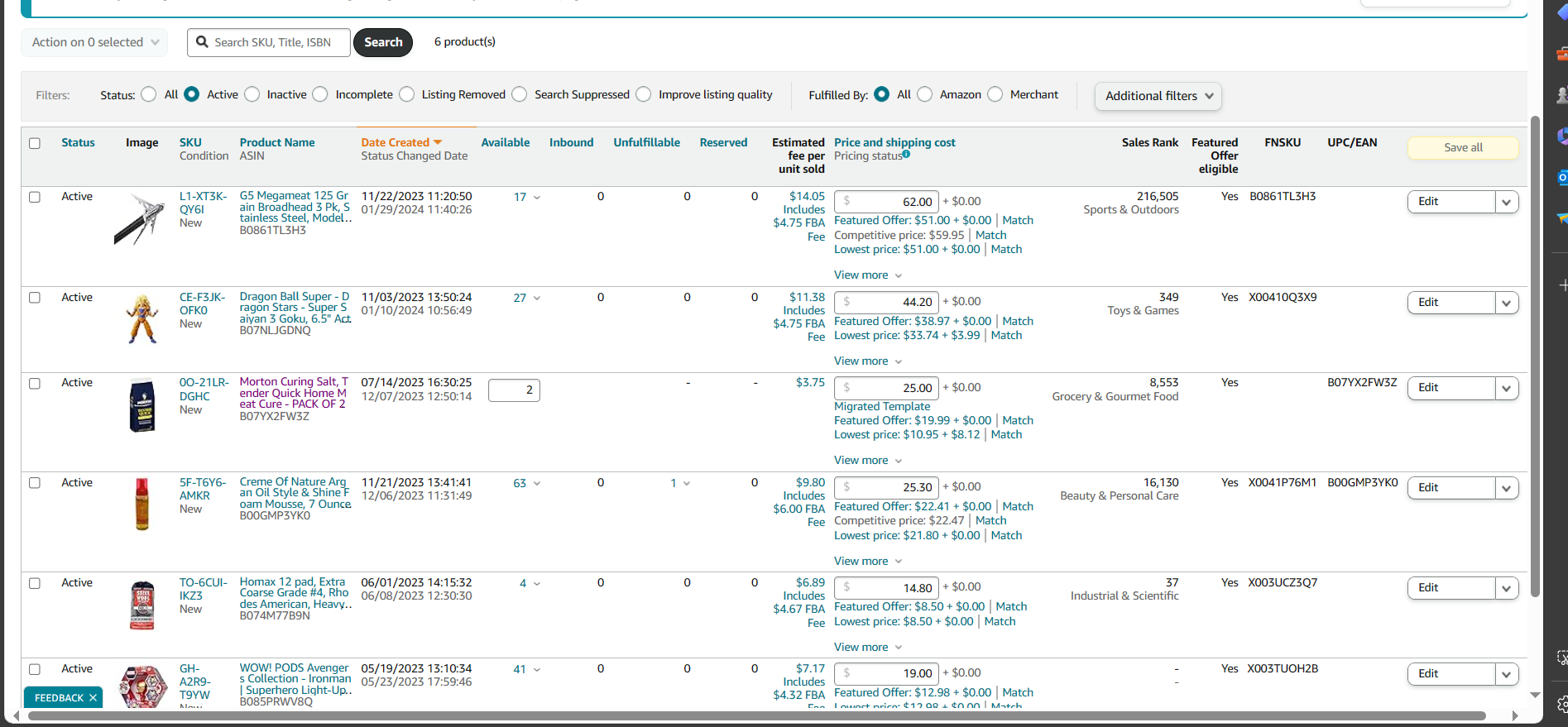
Task: Open the G5 Megameat broadhead product image
Action: coord(140,218)
